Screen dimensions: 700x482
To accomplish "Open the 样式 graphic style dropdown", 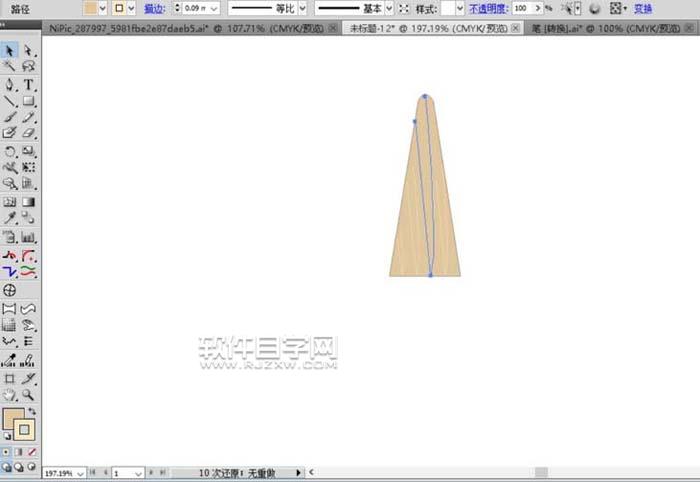I will point(460,8).
